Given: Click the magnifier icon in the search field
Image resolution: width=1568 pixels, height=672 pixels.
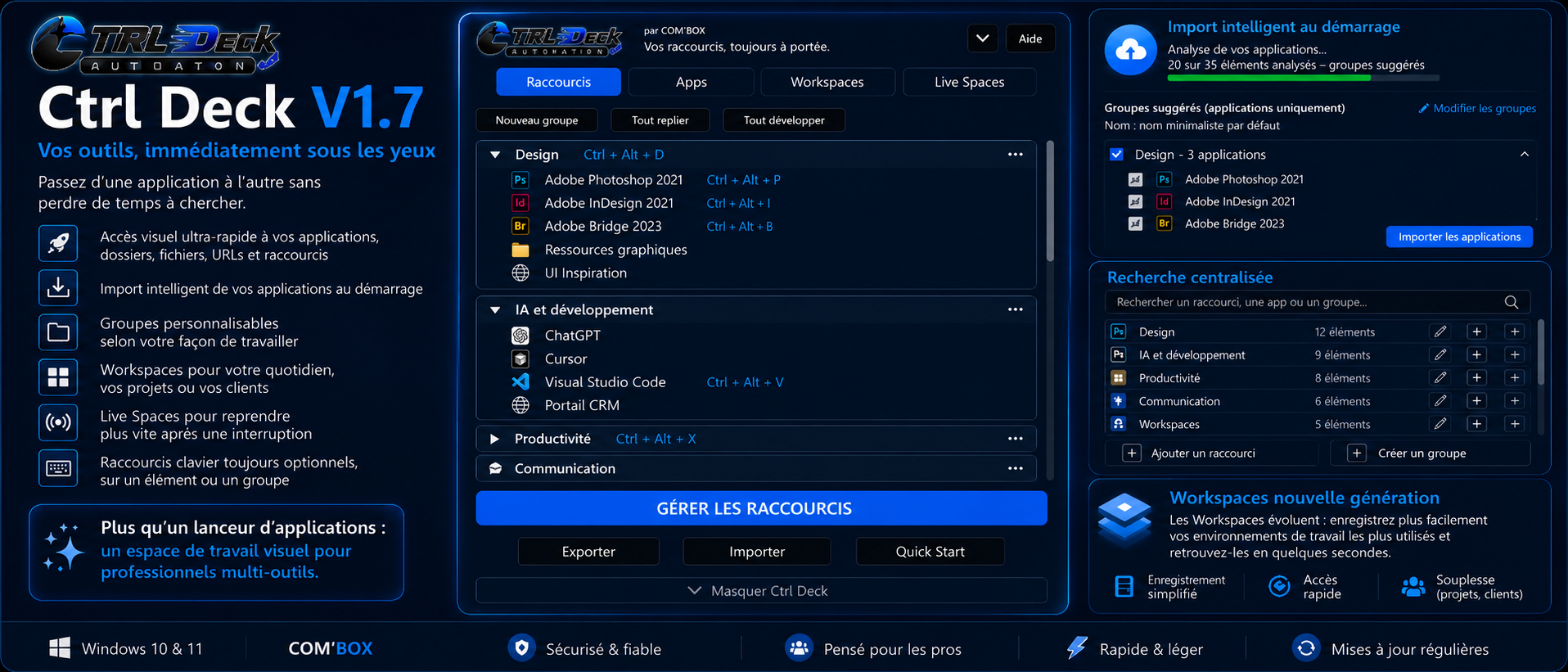Looking at the screenshot, I should click(x=1512, y=302).
